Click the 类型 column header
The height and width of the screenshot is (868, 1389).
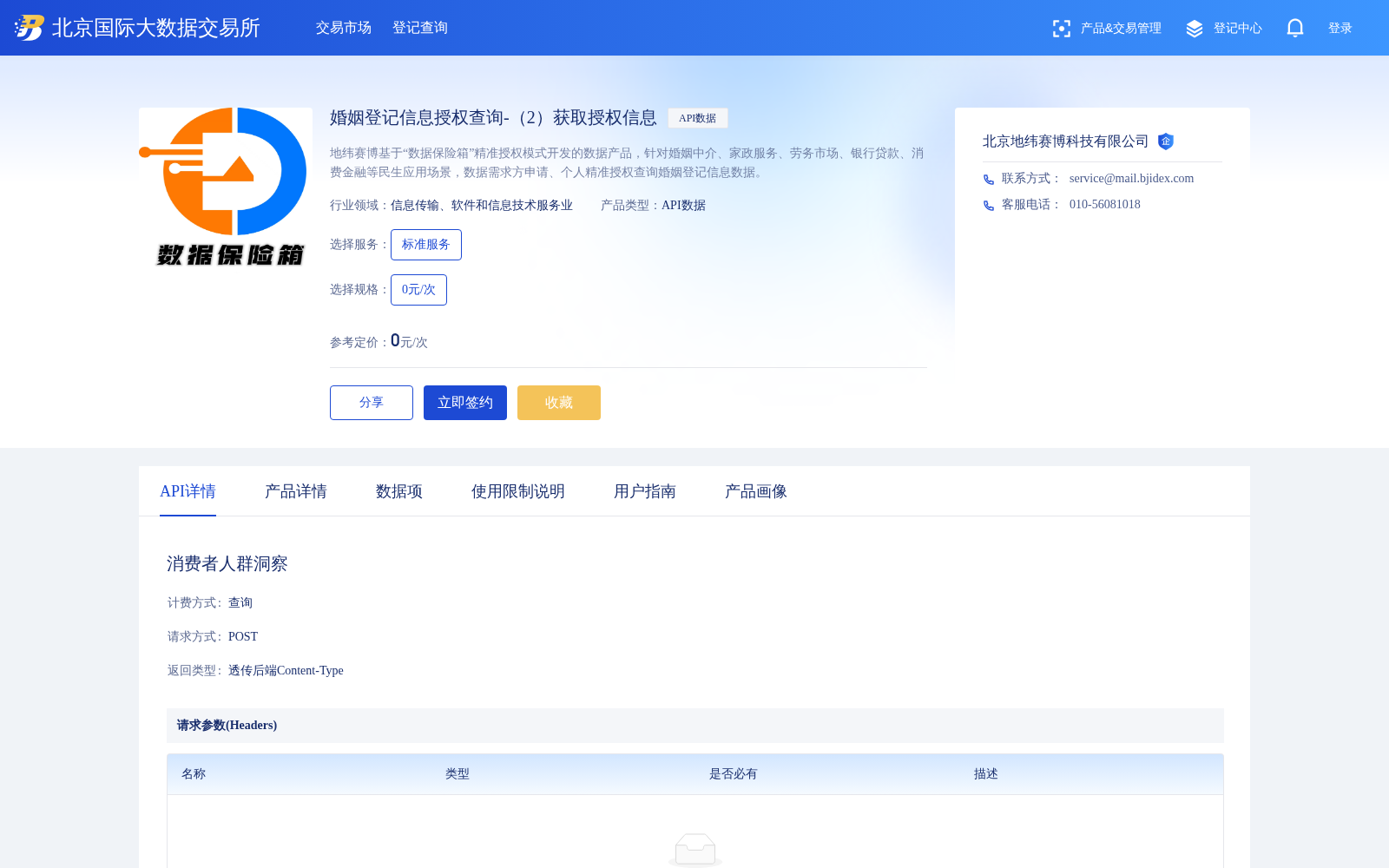(458, 774)
